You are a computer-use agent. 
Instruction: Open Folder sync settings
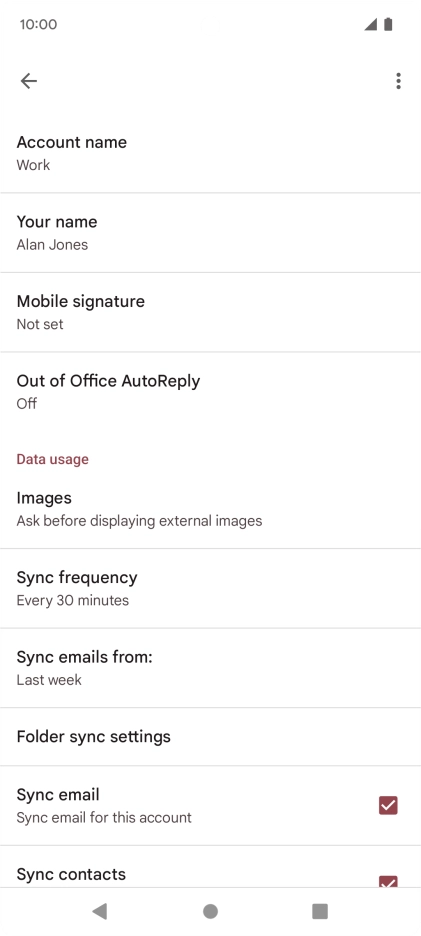pyautogui.click(x=210, y=737)
